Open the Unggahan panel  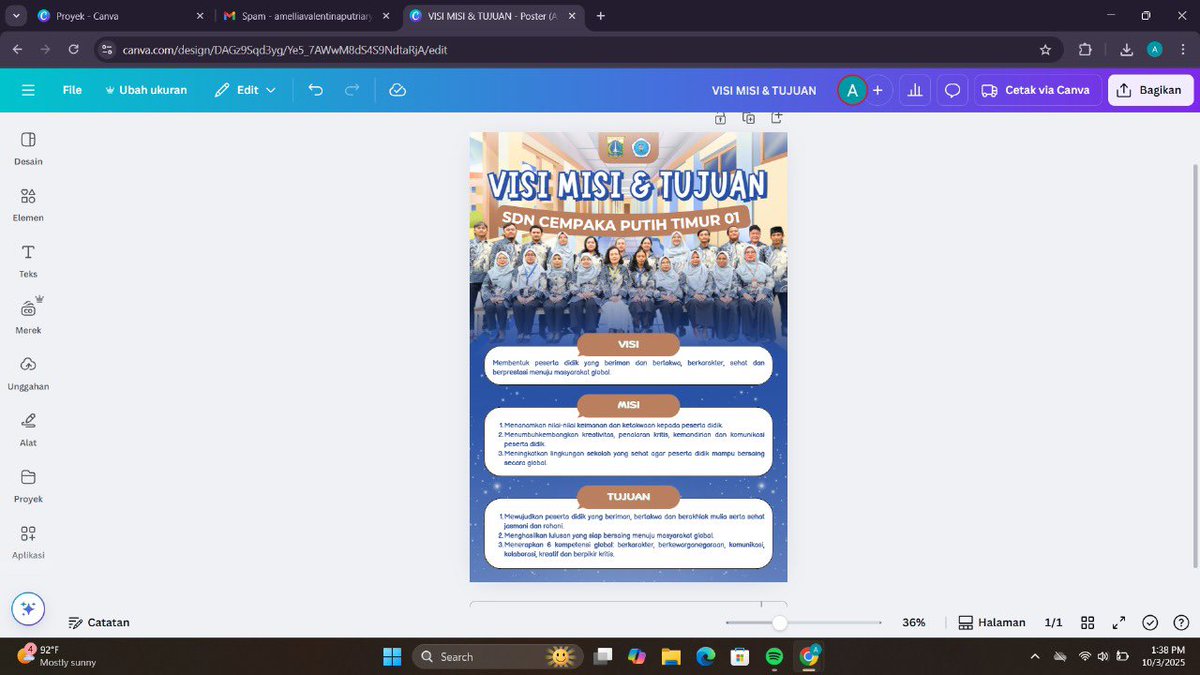click(x=27, y=370)
